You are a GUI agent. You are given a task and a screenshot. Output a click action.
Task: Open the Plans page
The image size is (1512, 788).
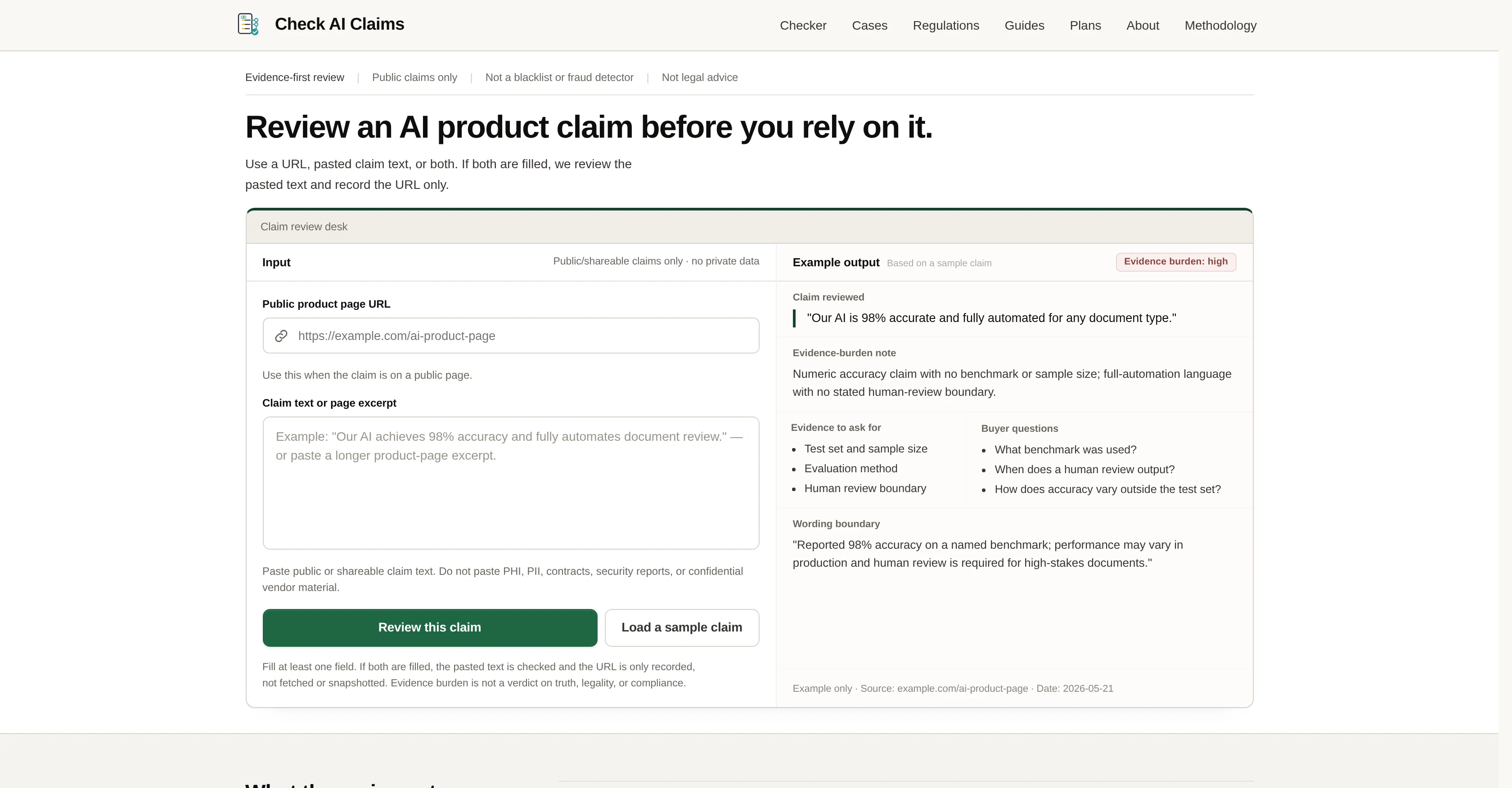1085,25
